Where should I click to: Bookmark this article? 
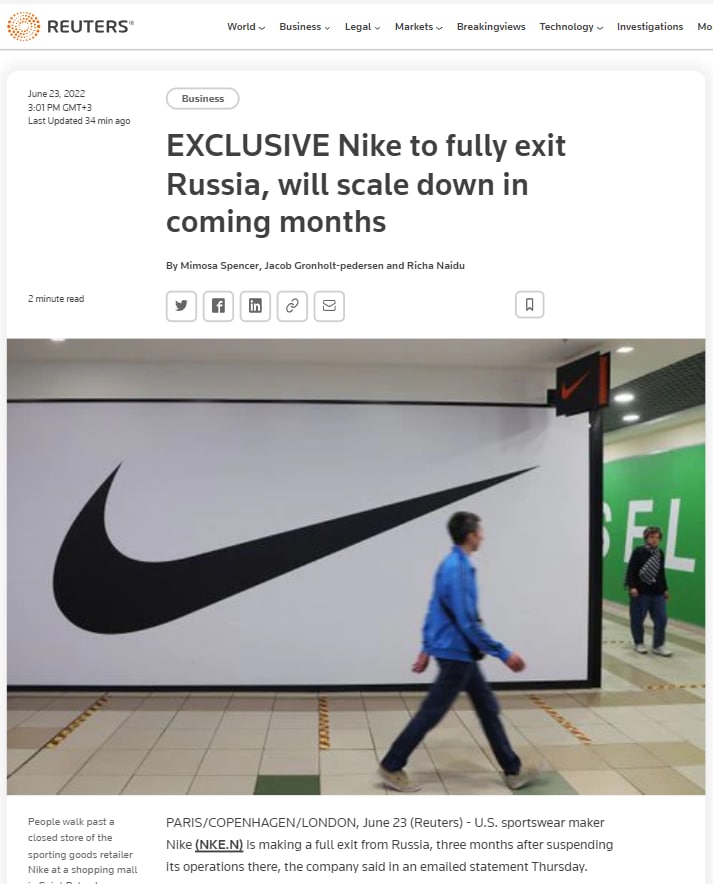tap(530, 304)
